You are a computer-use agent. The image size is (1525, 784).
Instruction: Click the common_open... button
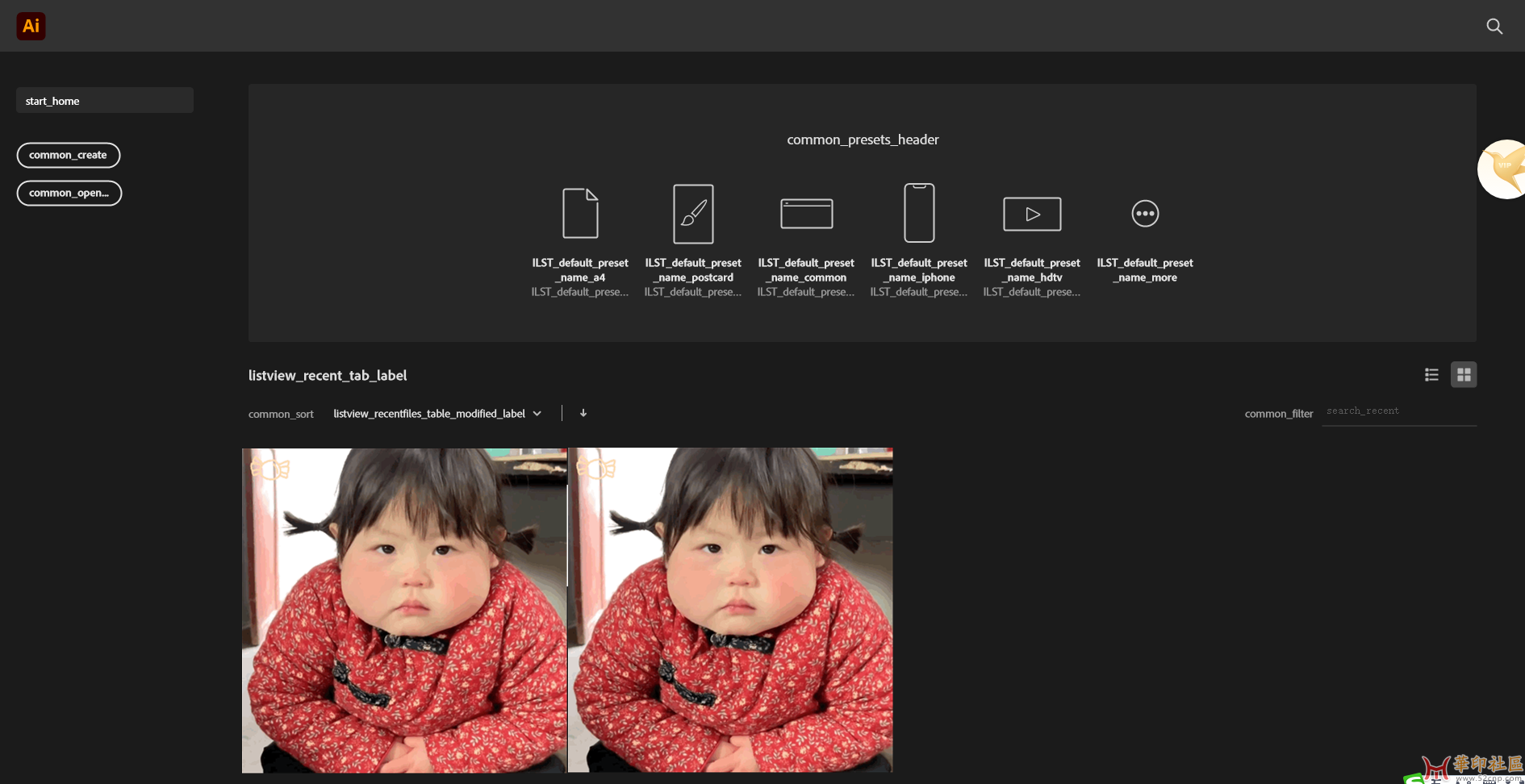tap(69, 193)
